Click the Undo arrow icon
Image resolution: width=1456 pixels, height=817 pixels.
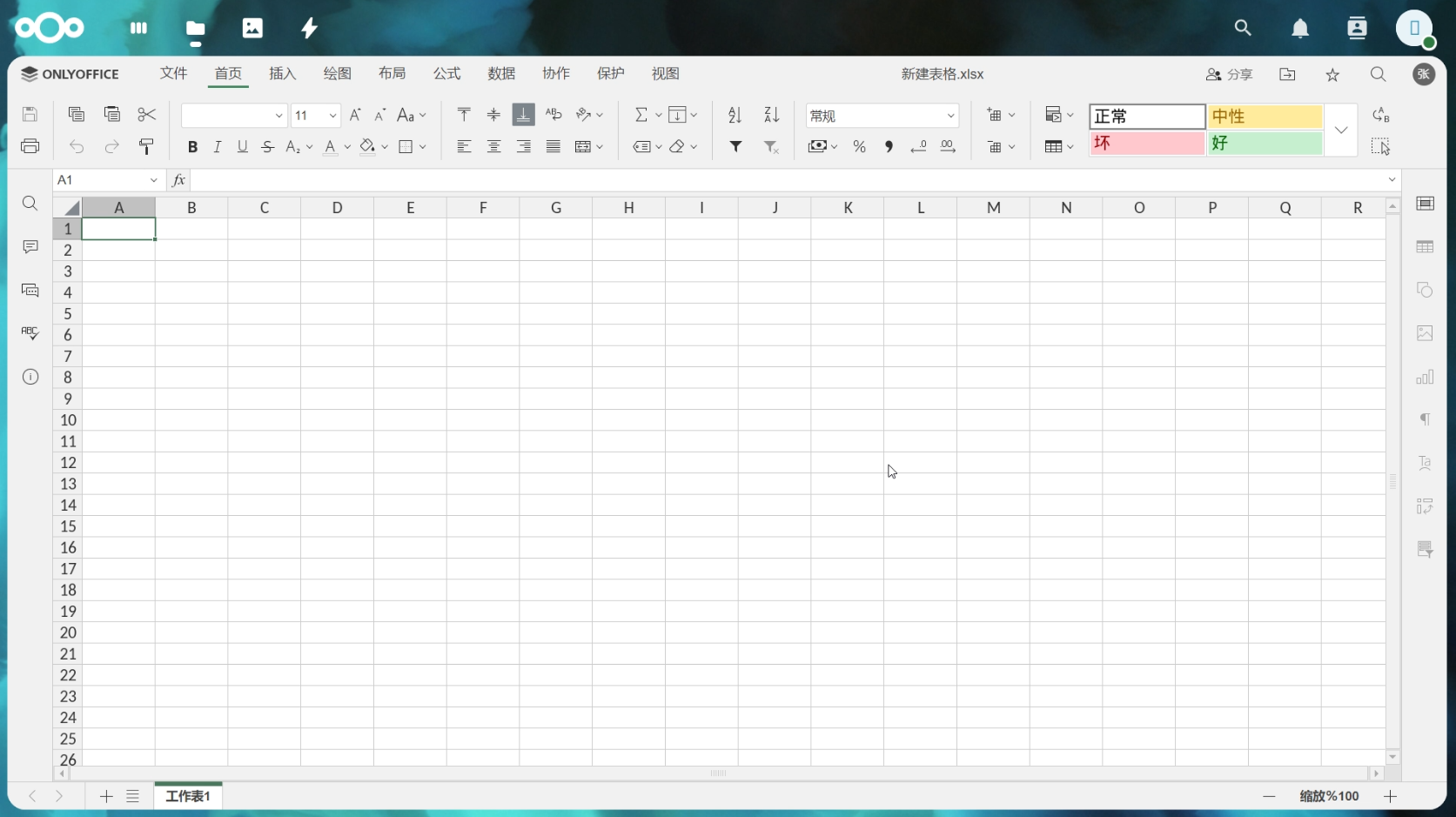[x=77, y=146]
